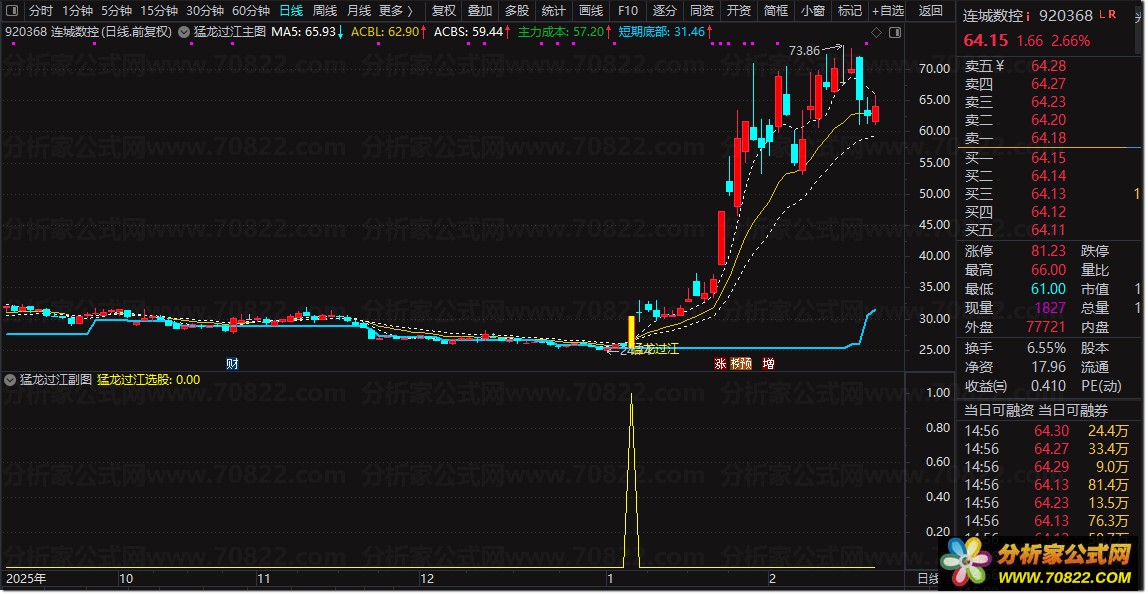This screenshot has height=594, width=1148.
Task: Click the 涨 marker below chart
Action: click(720, 363)
